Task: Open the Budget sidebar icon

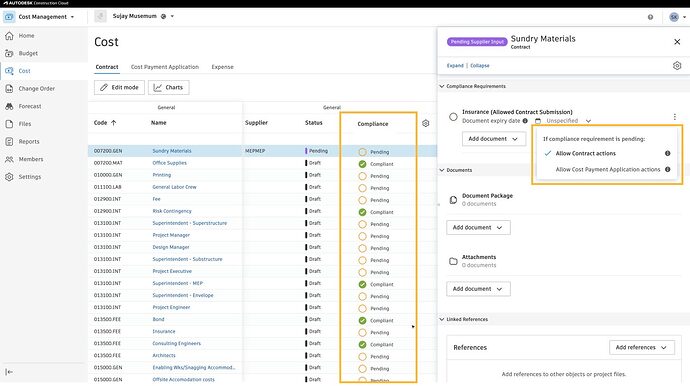Action: point(9,53)
